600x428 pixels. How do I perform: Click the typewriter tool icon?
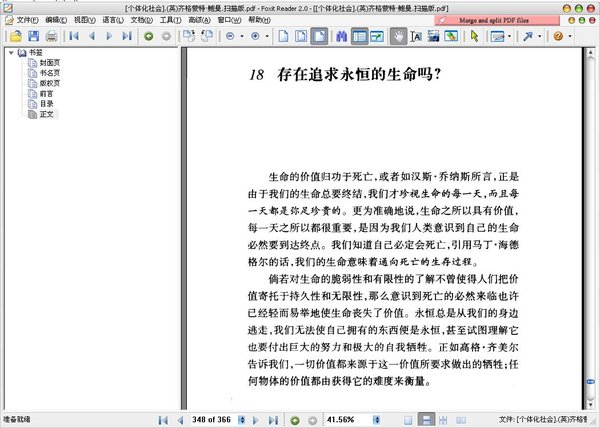(x=497, y=36)
